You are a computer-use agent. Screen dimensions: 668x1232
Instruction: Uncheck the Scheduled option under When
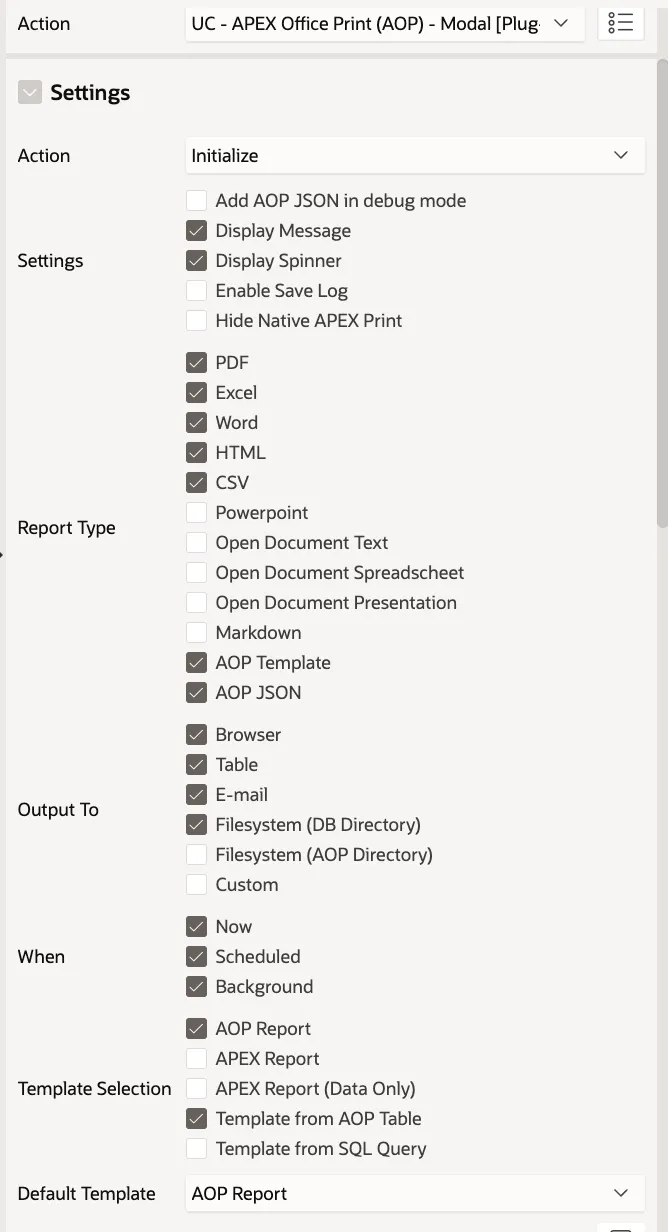click(197, 956)
